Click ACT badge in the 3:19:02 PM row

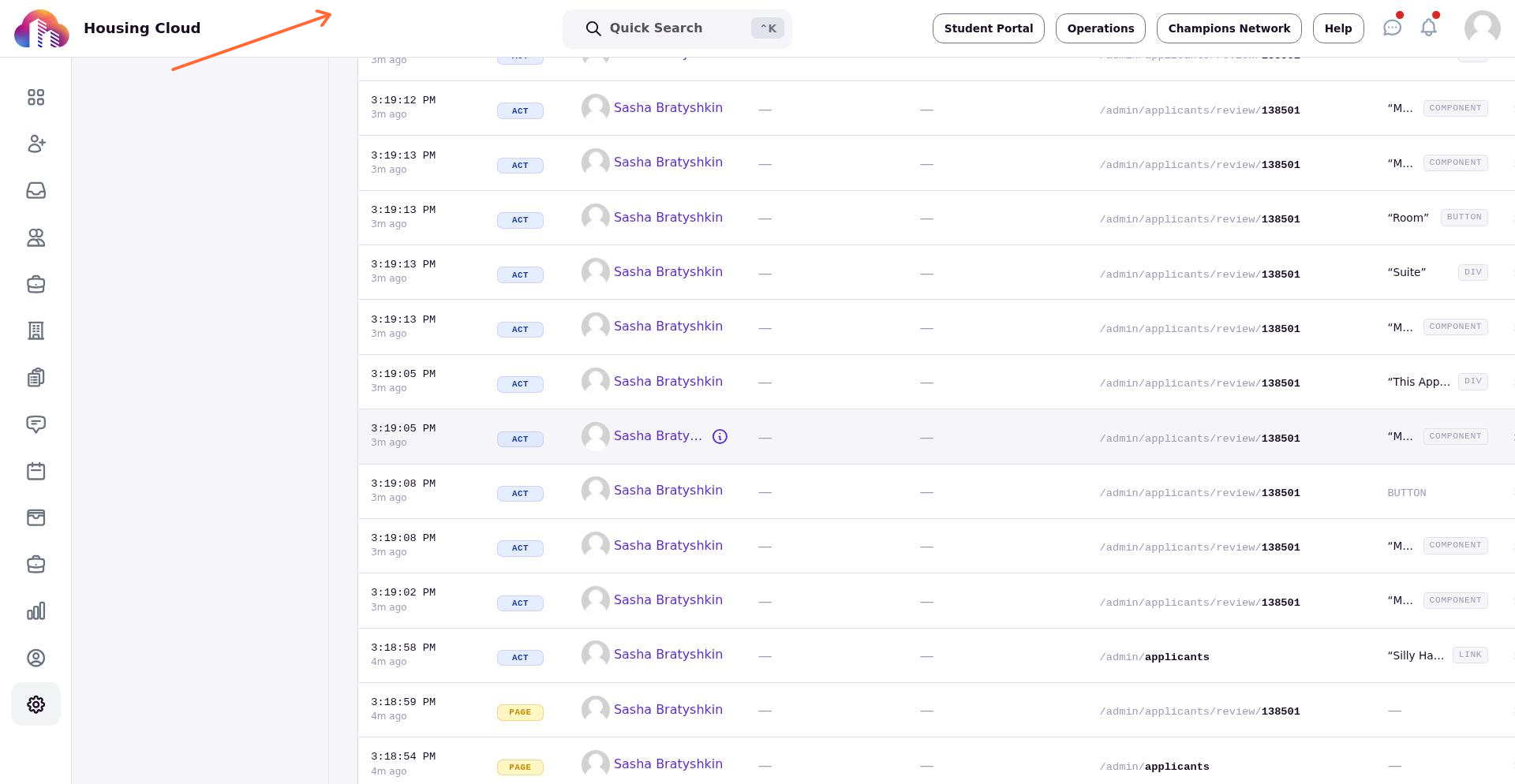click(x=520, y=603)
